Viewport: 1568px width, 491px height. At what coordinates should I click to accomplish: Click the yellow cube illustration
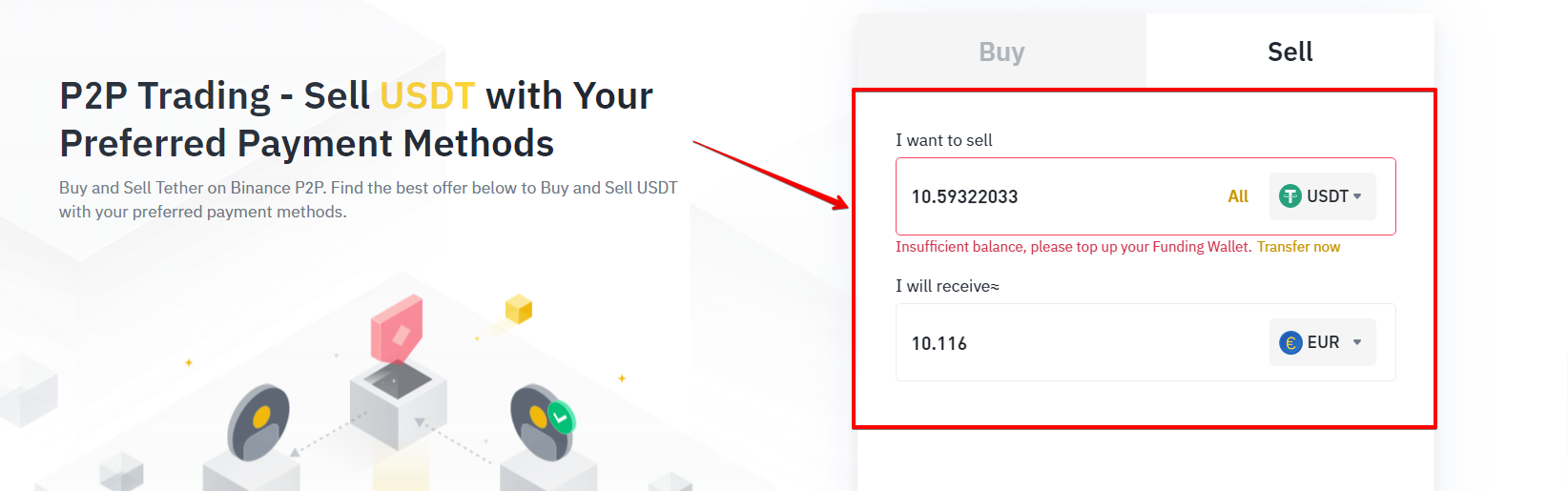[x=519, y=309]
